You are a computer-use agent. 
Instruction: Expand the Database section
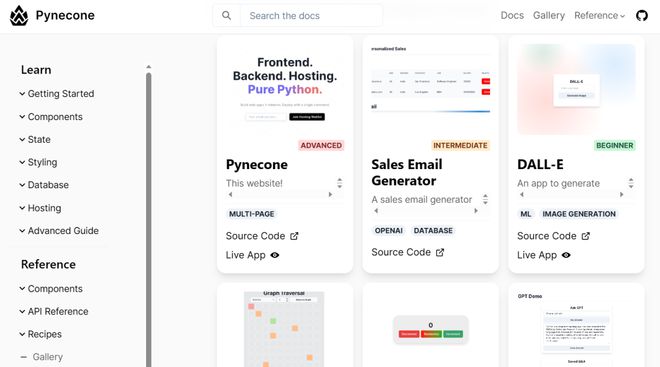44,185
